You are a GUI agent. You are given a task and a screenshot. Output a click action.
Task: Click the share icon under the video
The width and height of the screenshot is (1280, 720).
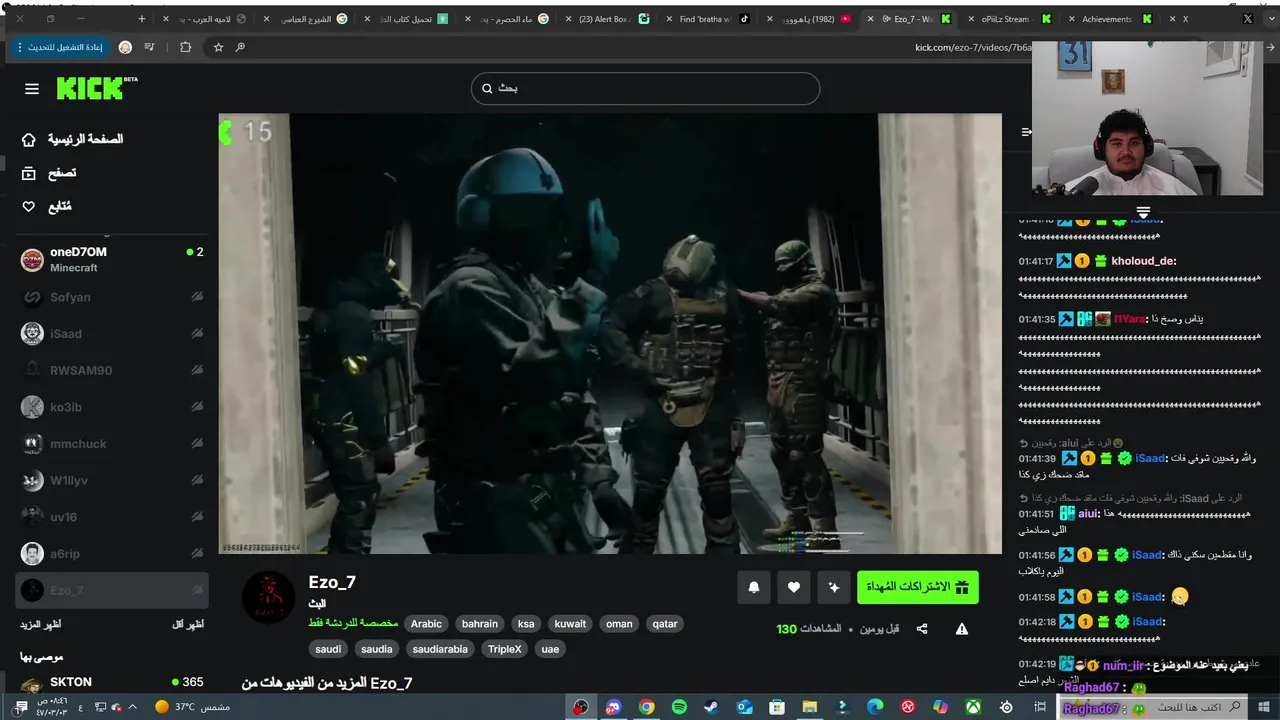pyautogui.click(x=922, y=629)
